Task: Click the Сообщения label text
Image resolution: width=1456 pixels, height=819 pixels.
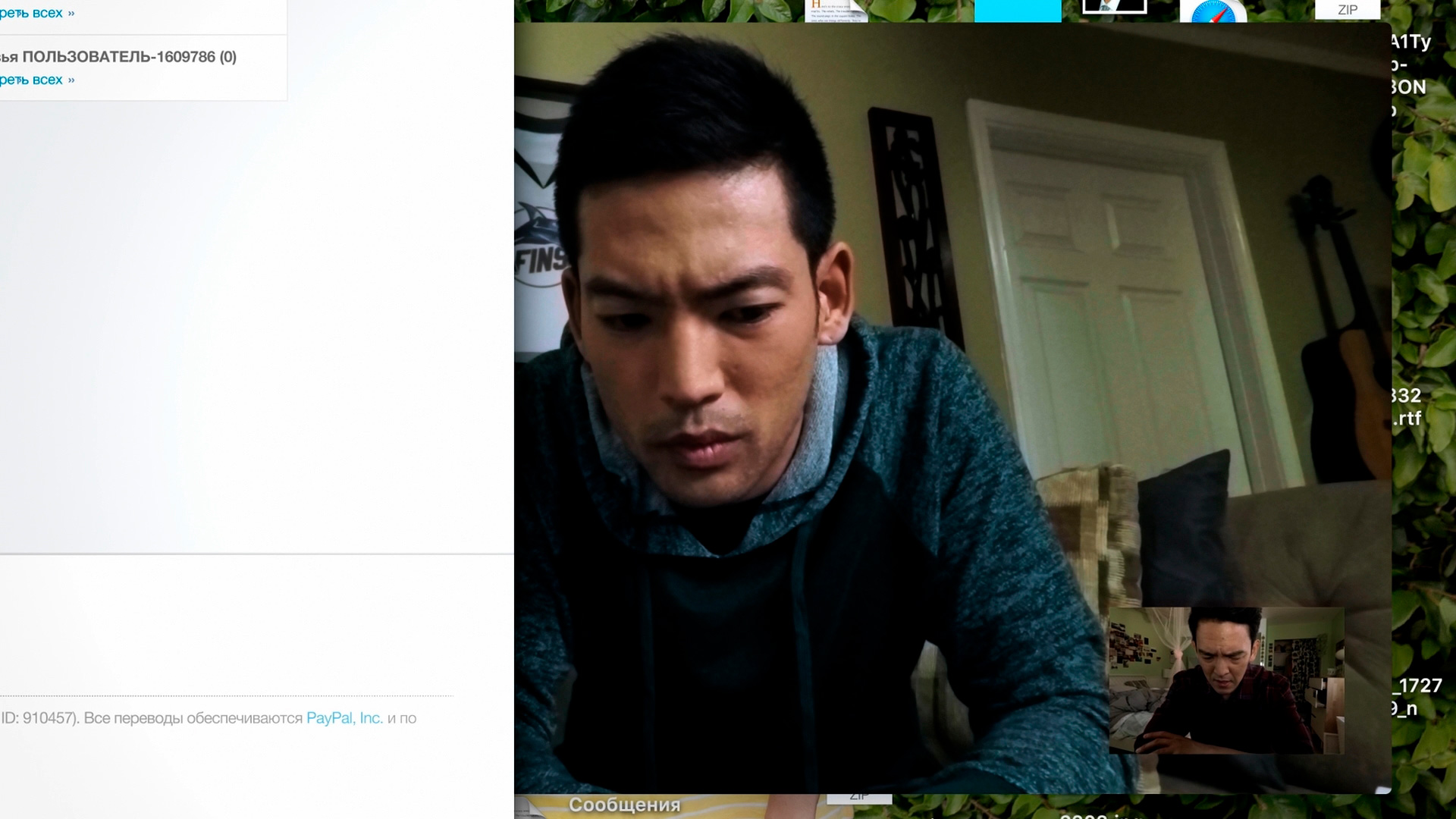Action: tap(624, 805)
